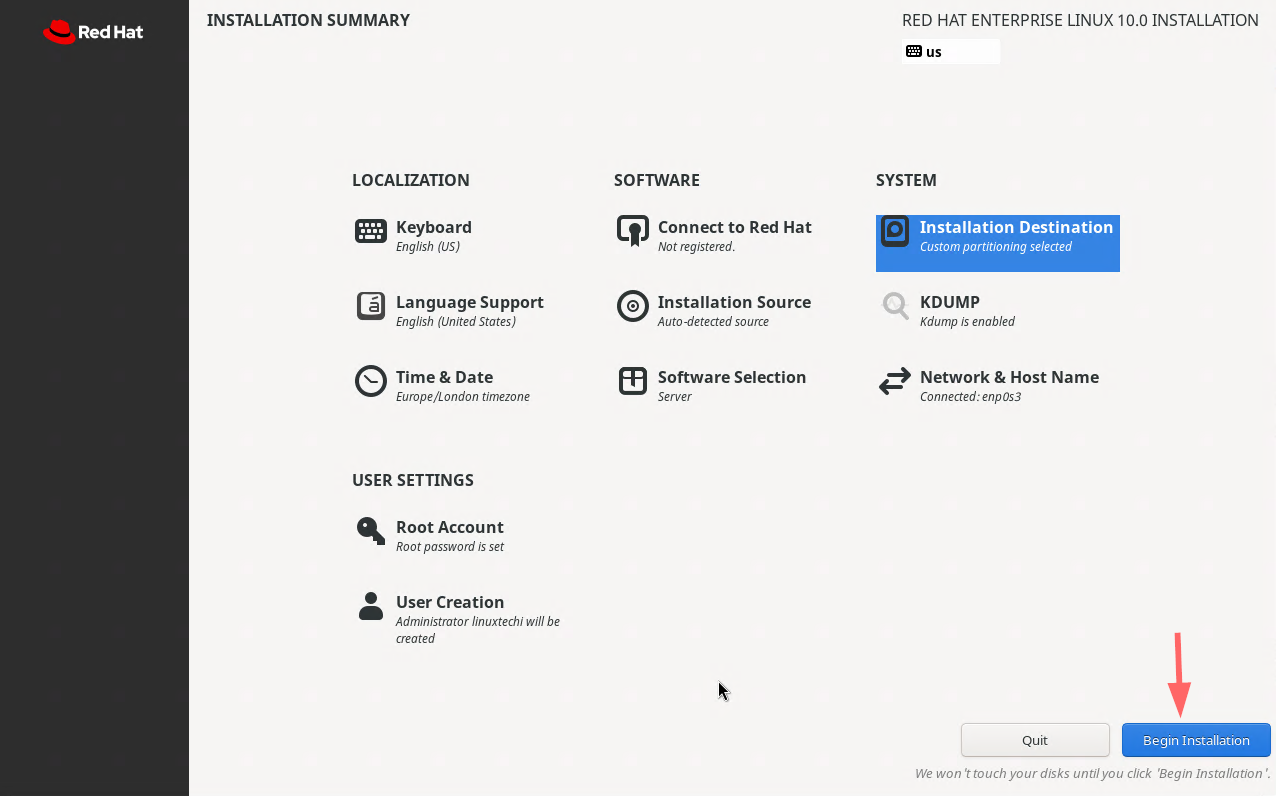Open Language Support settings label
Screen dimensions: 1276x796
point(470,302)
